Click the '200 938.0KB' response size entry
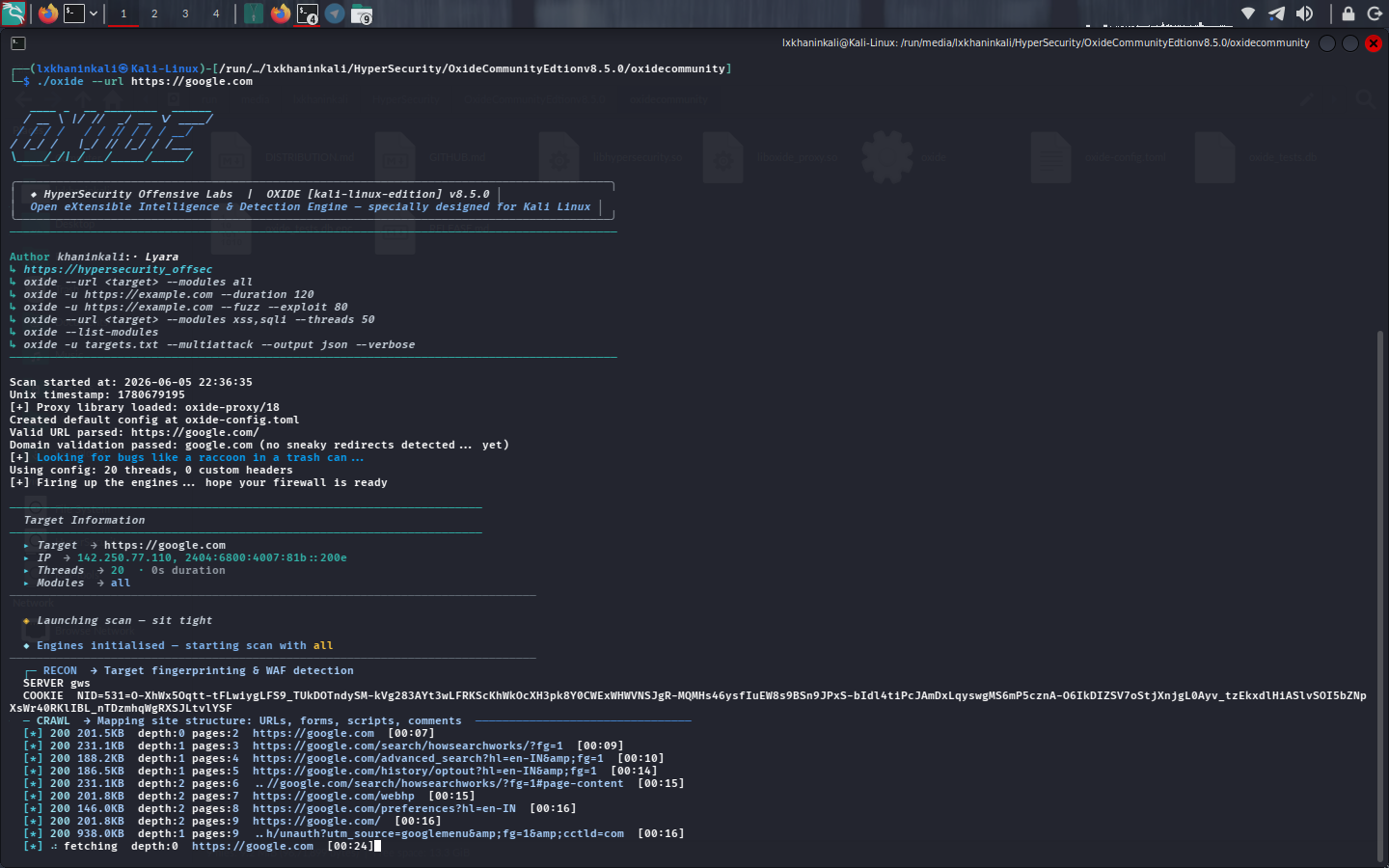This screenshot has height=868, width=1389. click(87, 834)
